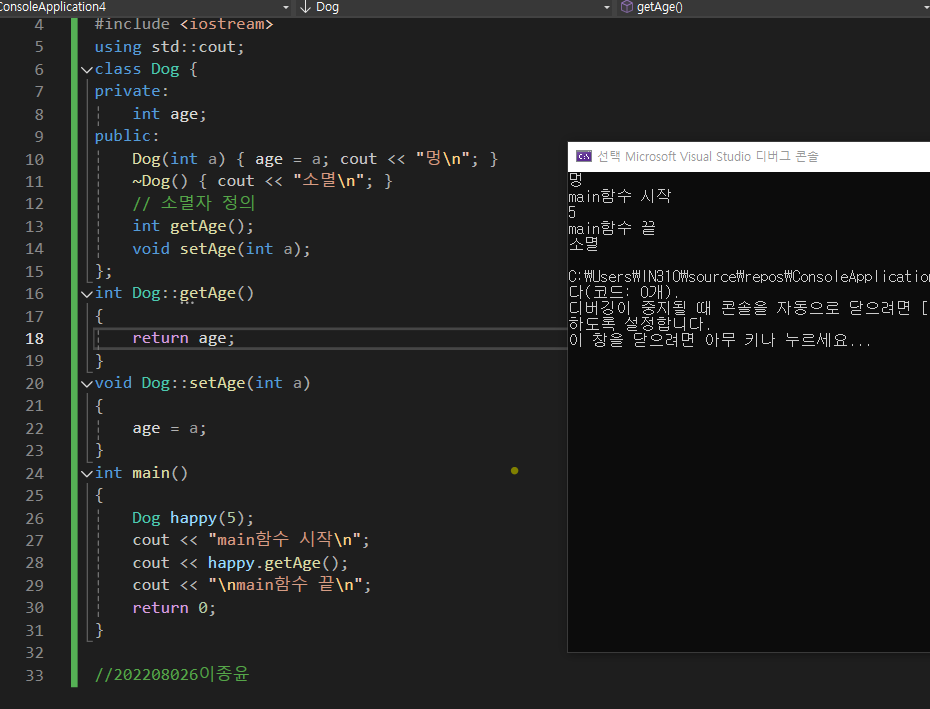The image size is (930, 709).
Task: Click '#include <iostream>' line
Action: (x=184, y=24)
